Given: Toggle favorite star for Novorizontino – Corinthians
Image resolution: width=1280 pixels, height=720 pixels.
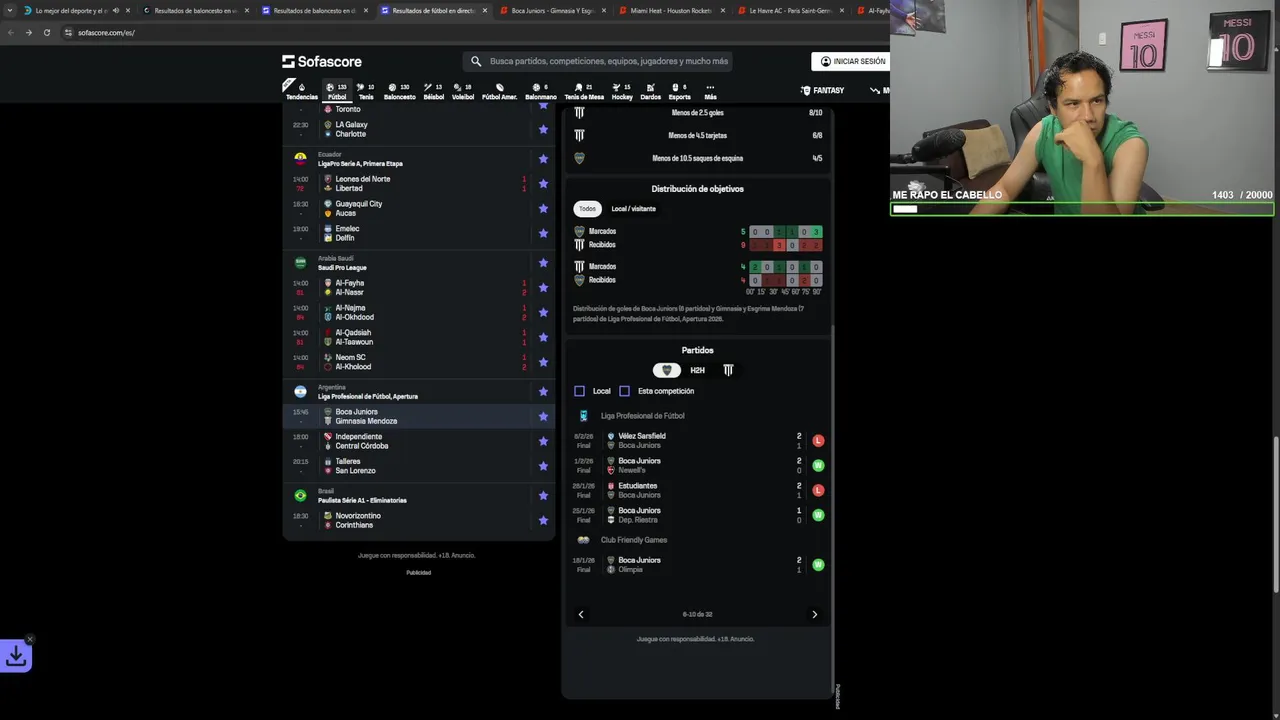Looking at the screenshot, I should tap(543, 520).
